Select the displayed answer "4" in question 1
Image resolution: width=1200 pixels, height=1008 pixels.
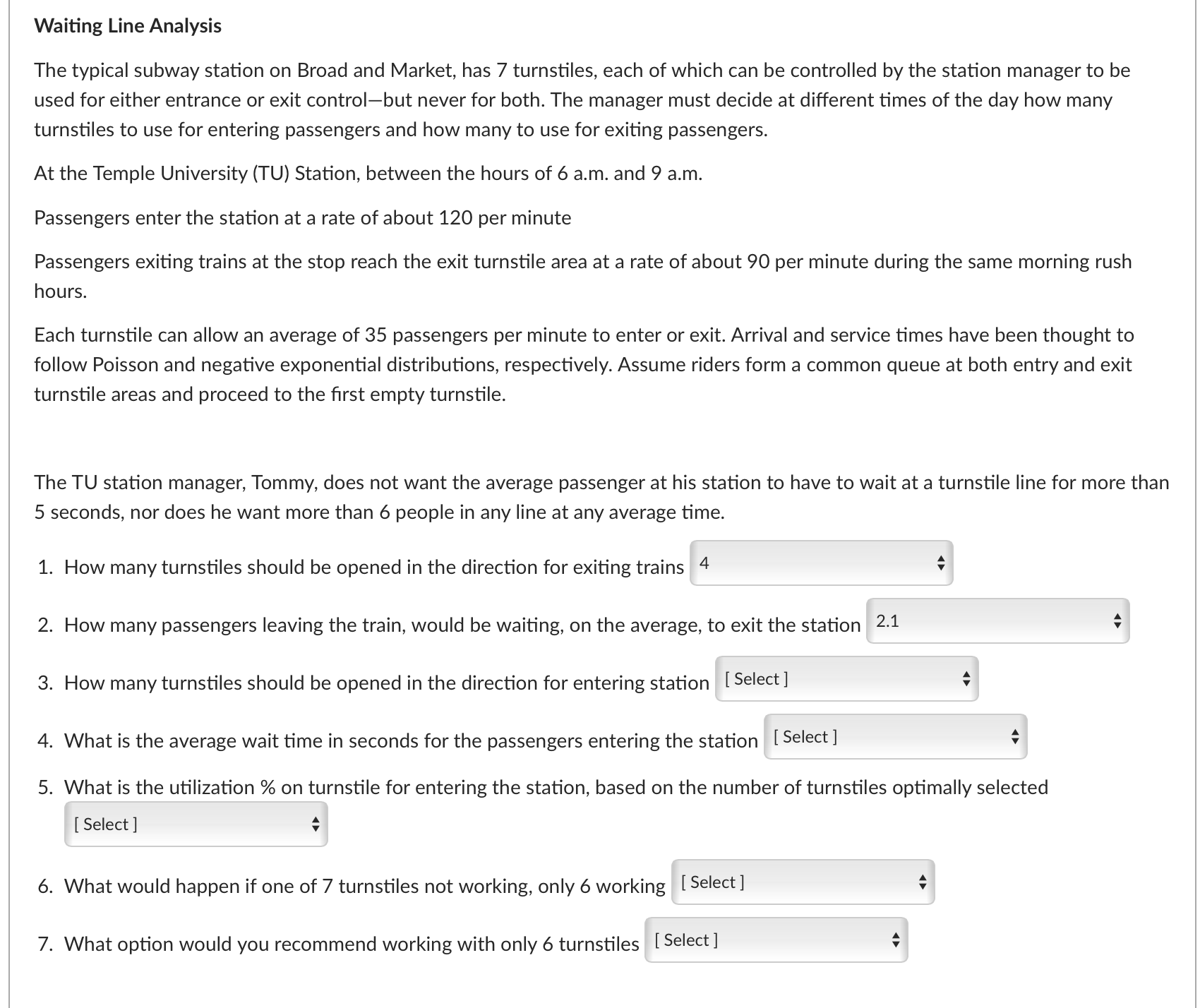pyautogui.click(x=704, y=561)
